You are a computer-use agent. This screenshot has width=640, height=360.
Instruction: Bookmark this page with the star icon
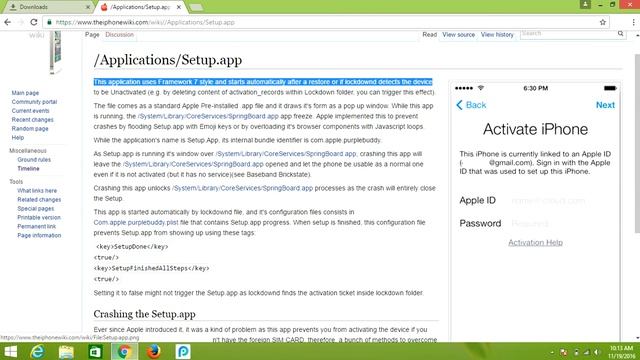click(602, 22)
